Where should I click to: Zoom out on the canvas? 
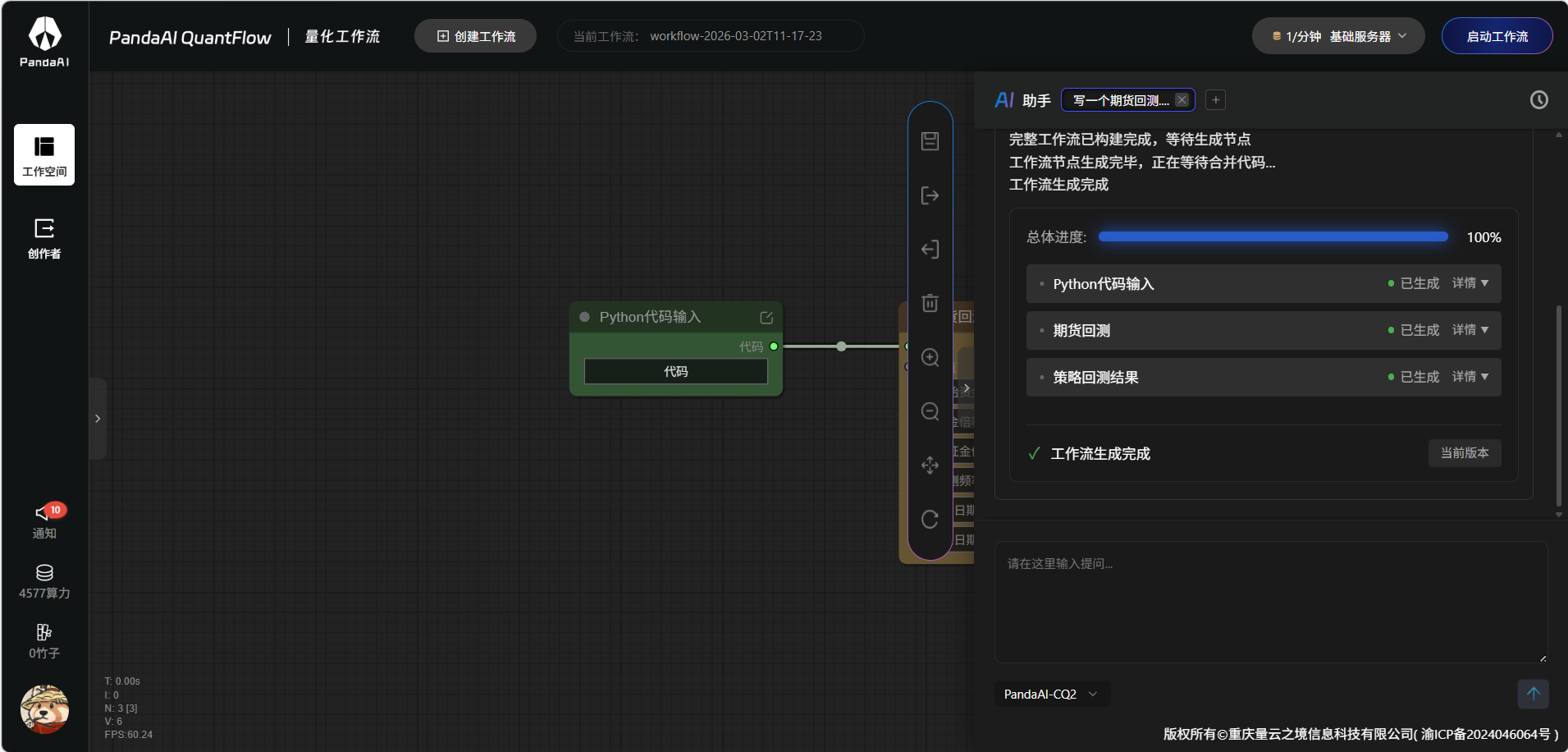point(930,411)
